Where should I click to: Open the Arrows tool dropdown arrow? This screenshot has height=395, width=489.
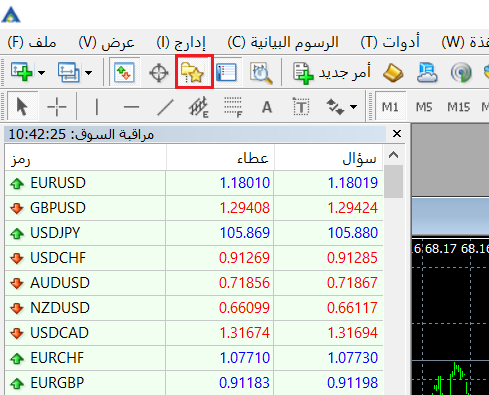[354, 107]
